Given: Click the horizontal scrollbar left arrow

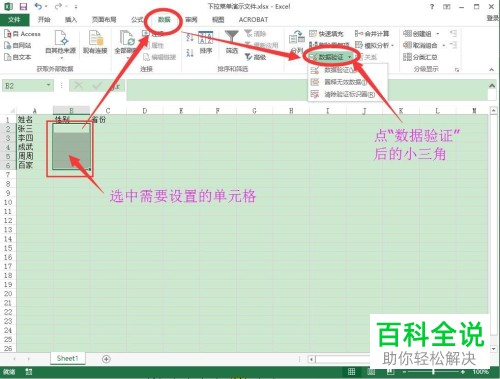Looking at the screenshot, I should 311,359.
